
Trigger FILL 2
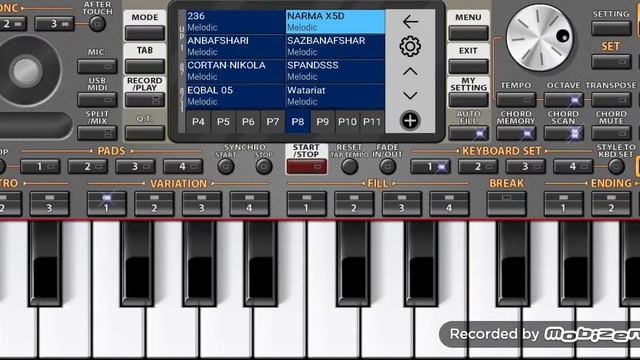(x=354, y=204)
